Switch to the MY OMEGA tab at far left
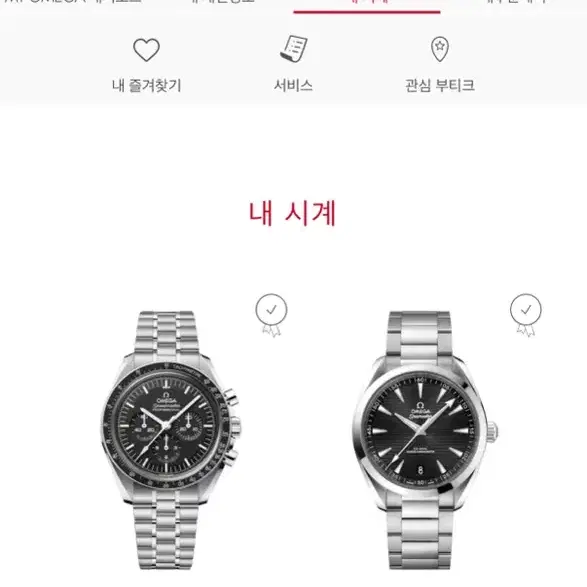Viewport: 587px width, 587px height. coord(73,3)
